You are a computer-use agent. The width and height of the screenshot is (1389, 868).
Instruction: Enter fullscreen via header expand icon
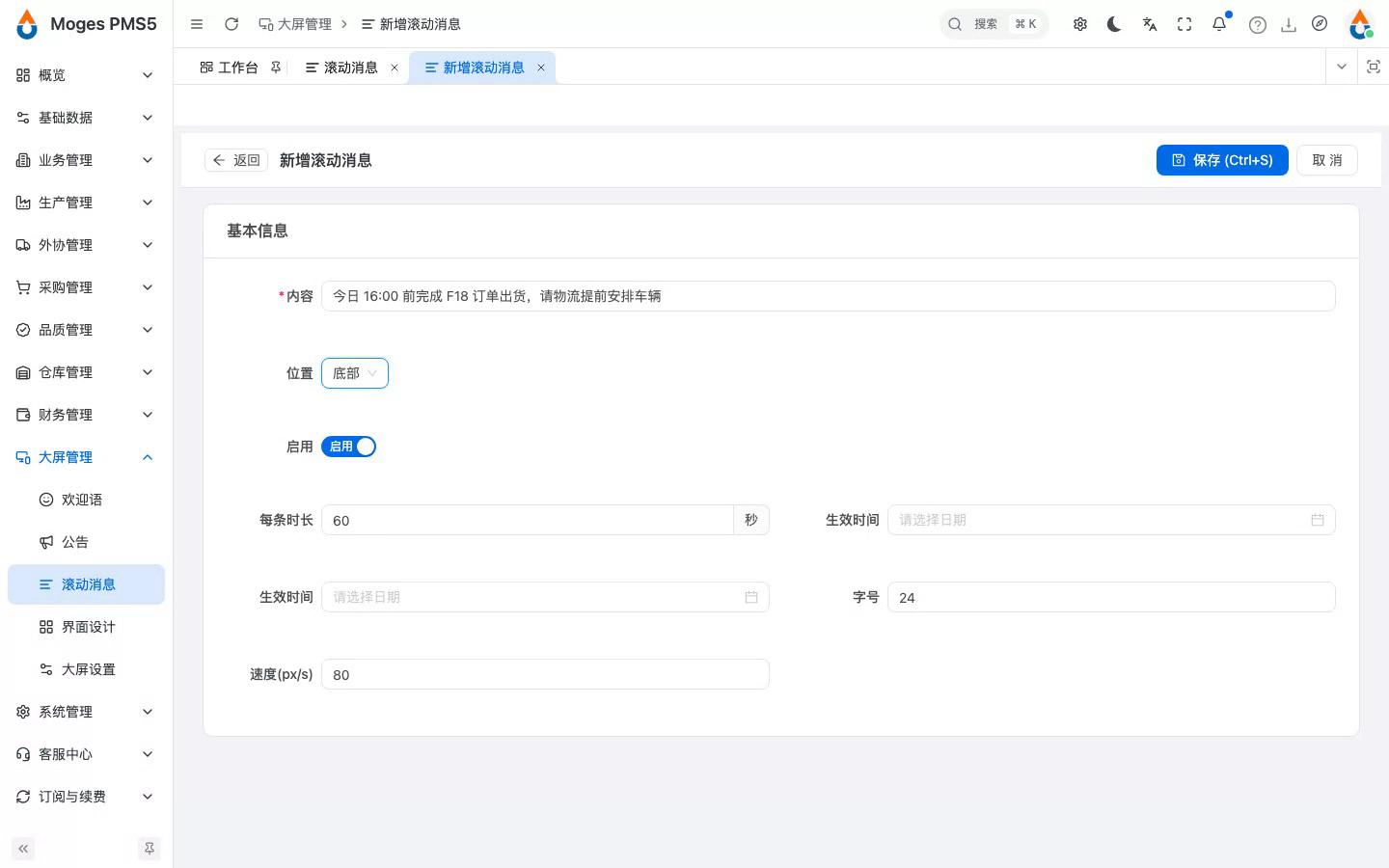[x=1185, y=24]
